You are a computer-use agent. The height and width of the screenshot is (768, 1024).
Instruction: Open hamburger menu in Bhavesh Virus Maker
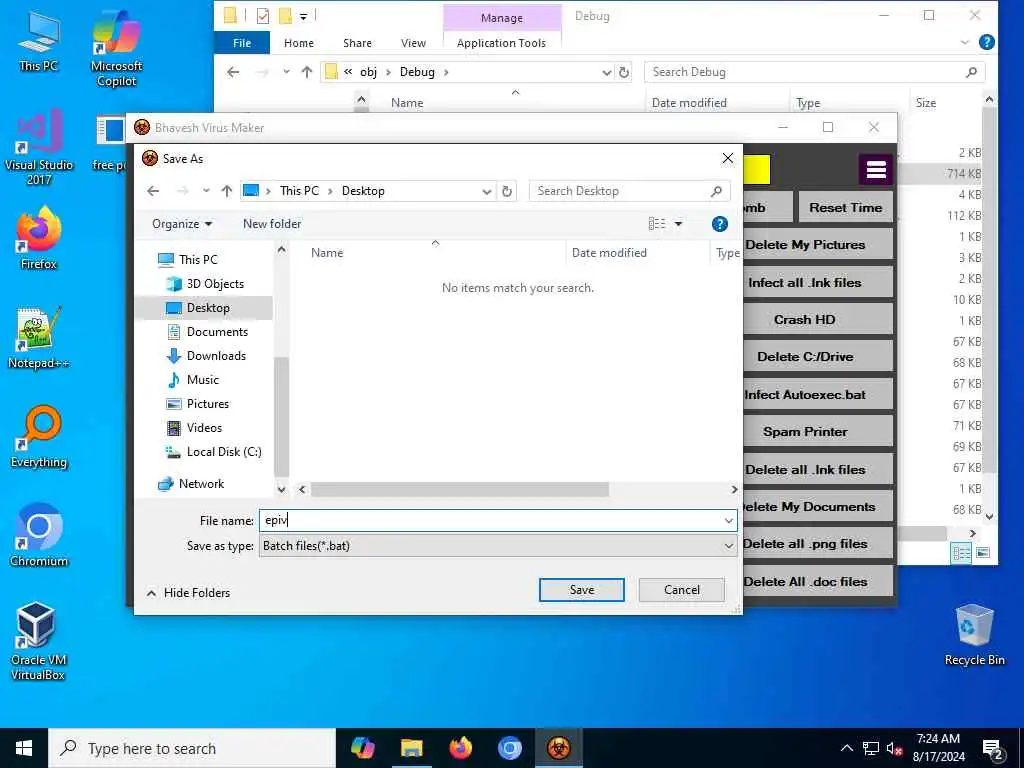click(876, 170)
